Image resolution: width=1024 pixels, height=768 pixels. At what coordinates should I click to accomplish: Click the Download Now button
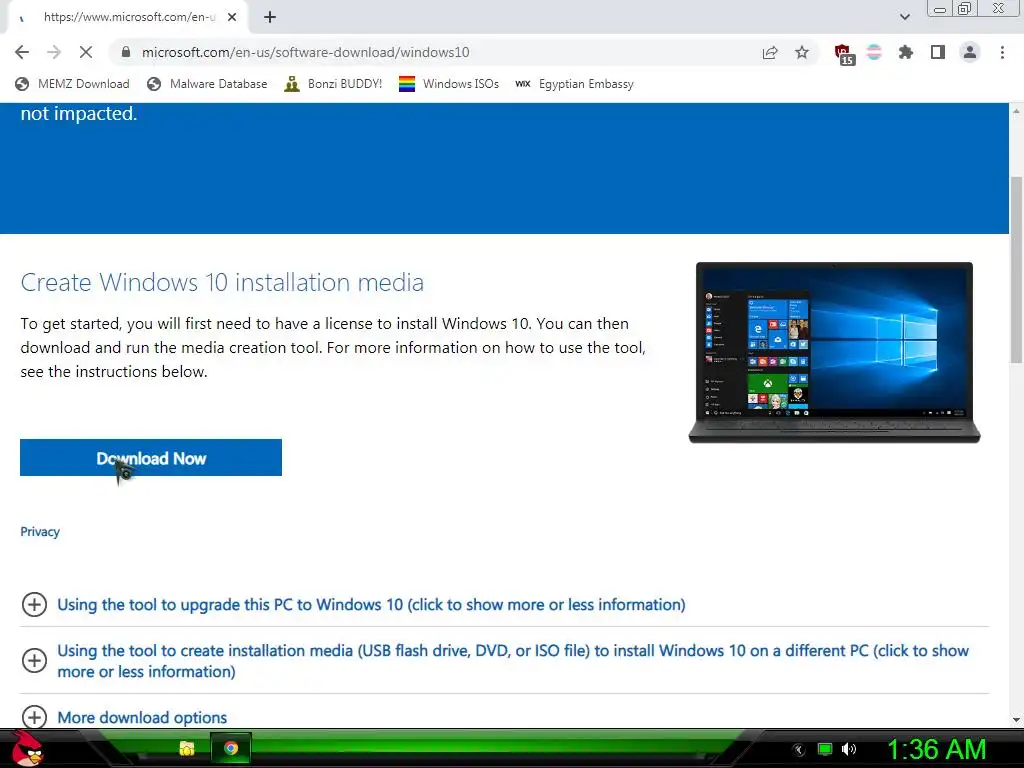[151, 458]
